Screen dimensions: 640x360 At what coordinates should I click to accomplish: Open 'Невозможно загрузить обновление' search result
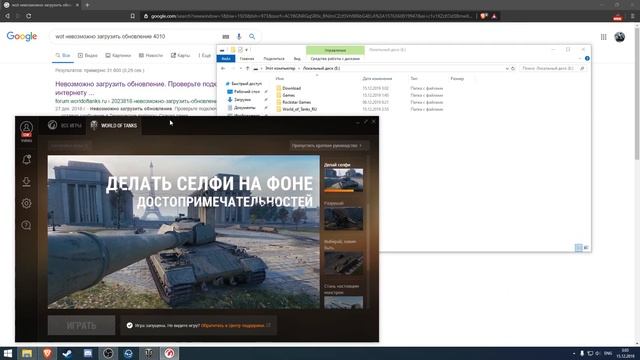tap(136, 88)
